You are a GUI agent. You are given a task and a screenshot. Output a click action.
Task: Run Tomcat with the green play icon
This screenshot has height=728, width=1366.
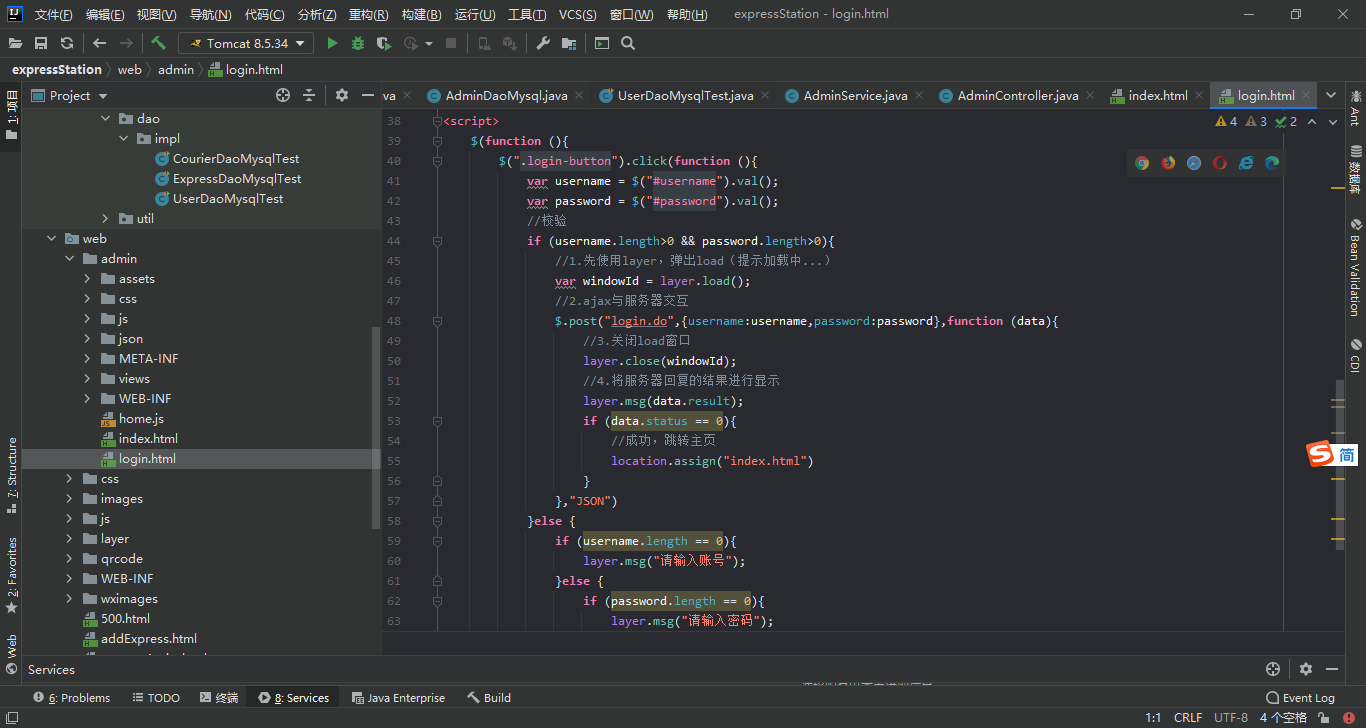(x=332, y=43)
